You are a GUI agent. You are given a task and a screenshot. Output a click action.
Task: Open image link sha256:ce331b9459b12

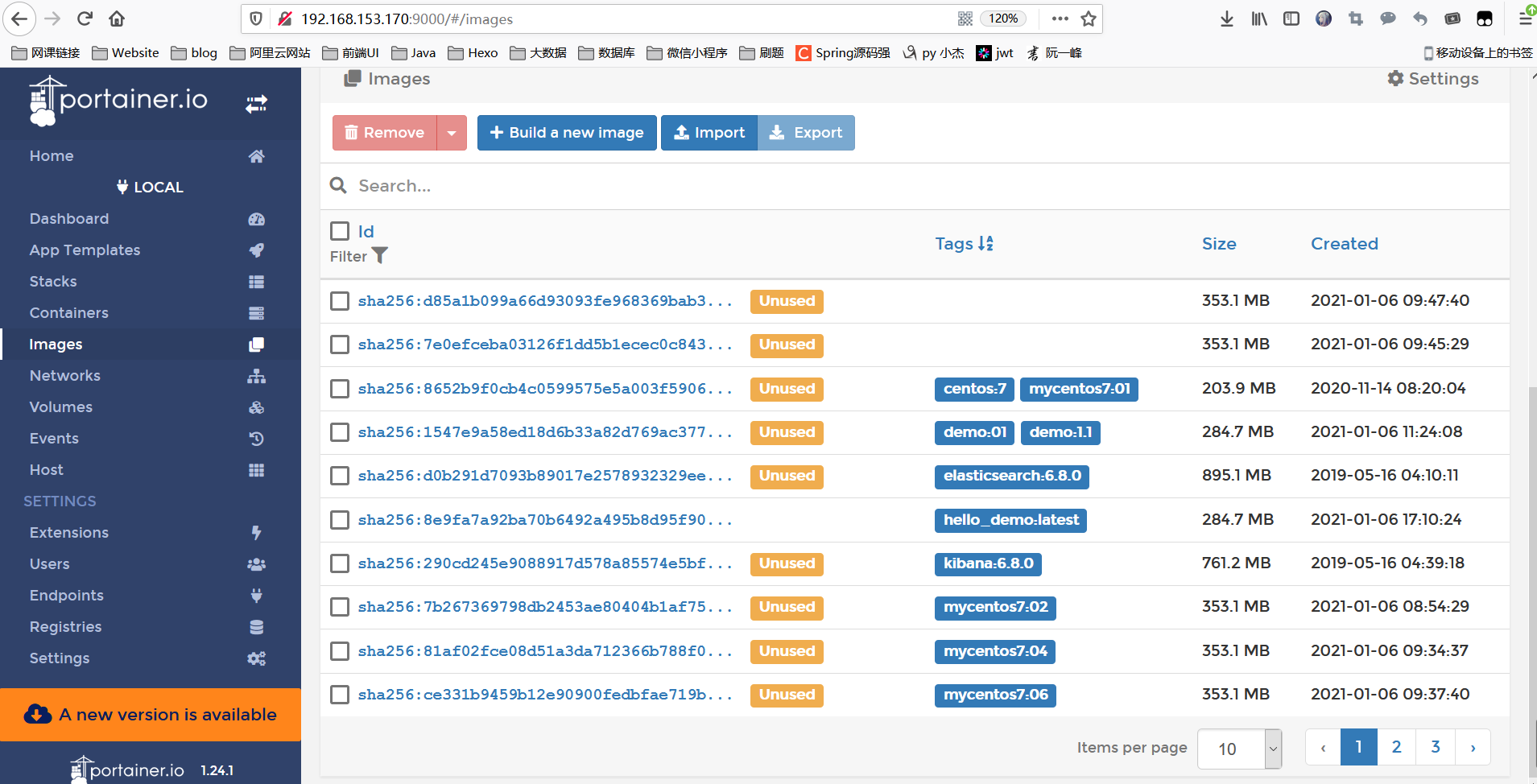(545, 695)
